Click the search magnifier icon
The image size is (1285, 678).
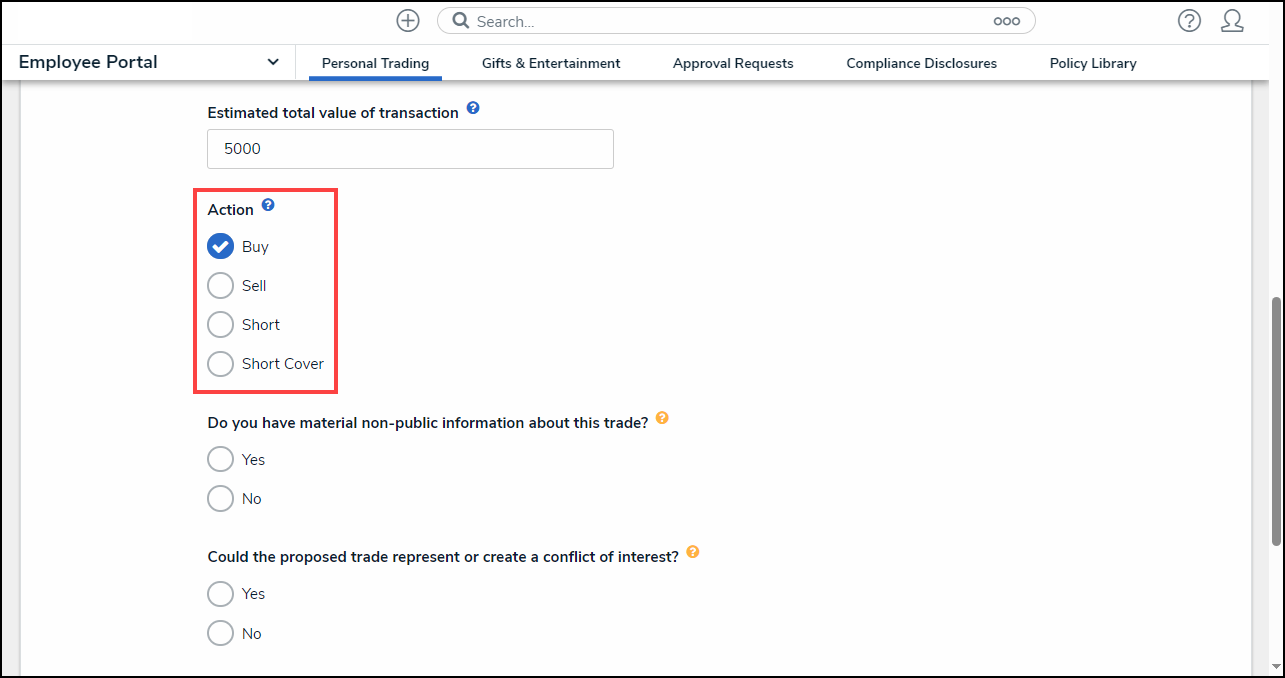(x=461, y=21)
